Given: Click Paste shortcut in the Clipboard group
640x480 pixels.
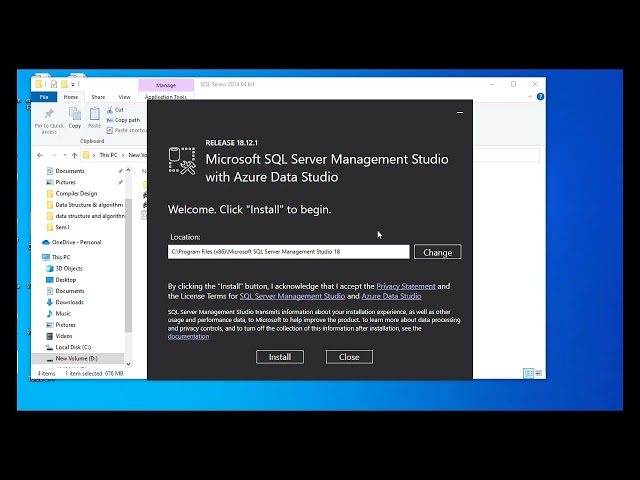Looking at the screenshot, I should [x=127, y=130].
